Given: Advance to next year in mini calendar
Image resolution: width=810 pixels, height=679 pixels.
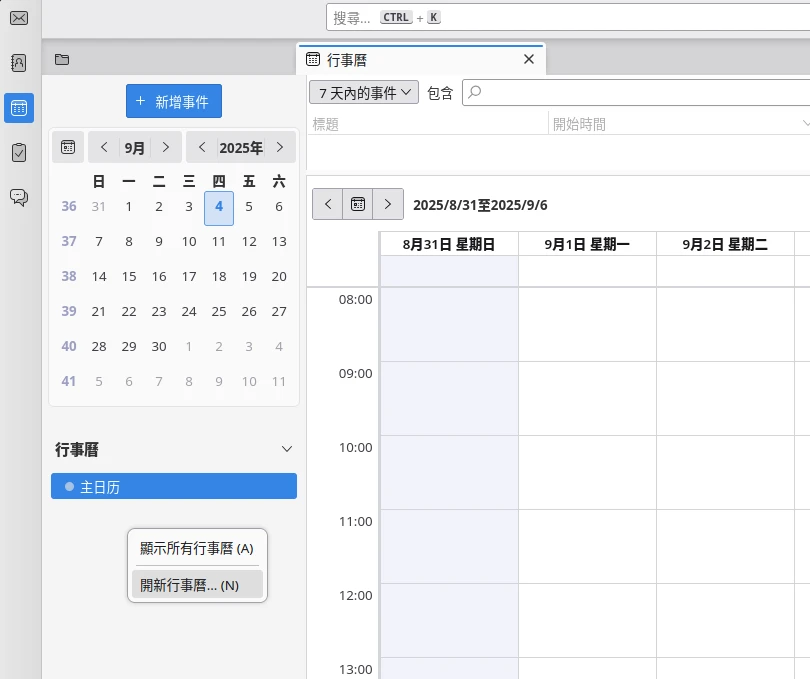Looking at the screenshot, I should point(280,147).
